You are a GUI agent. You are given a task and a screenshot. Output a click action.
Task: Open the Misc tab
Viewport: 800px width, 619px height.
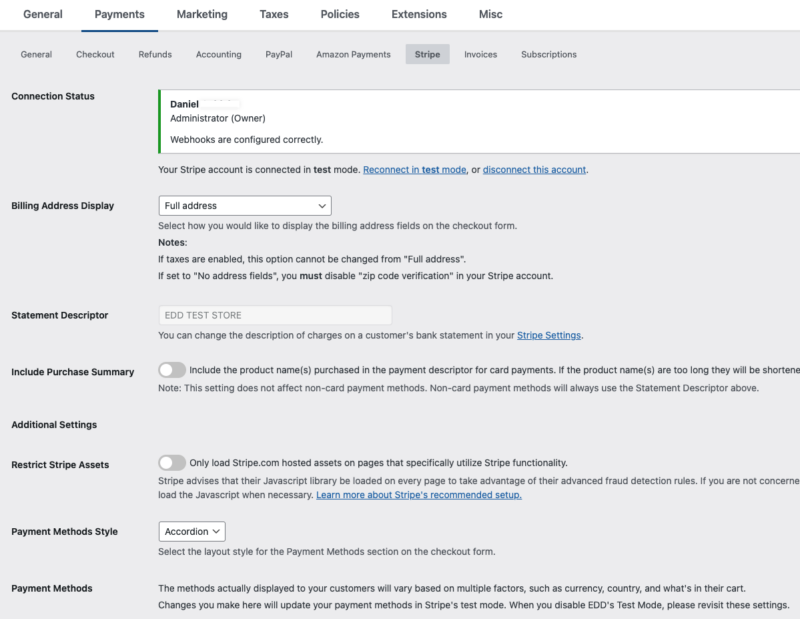click(x=490, y=15)
